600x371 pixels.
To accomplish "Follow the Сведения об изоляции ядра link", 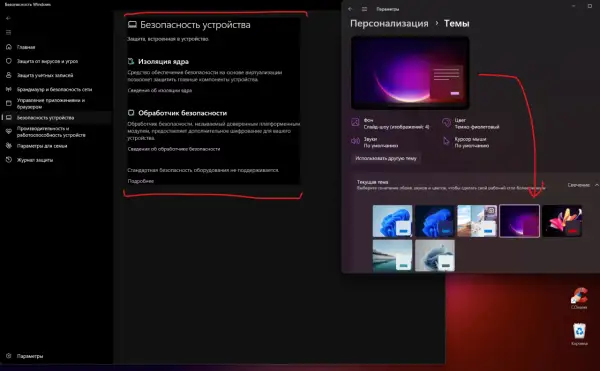I will (x=160, y=91).
